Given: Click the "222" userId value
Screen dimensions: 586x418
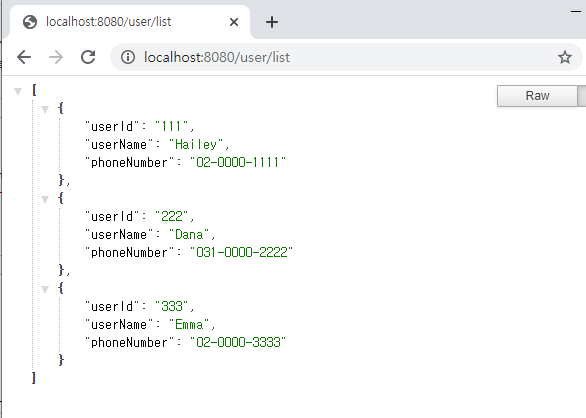Looking at the screenshot, I should tap(171, 216).
